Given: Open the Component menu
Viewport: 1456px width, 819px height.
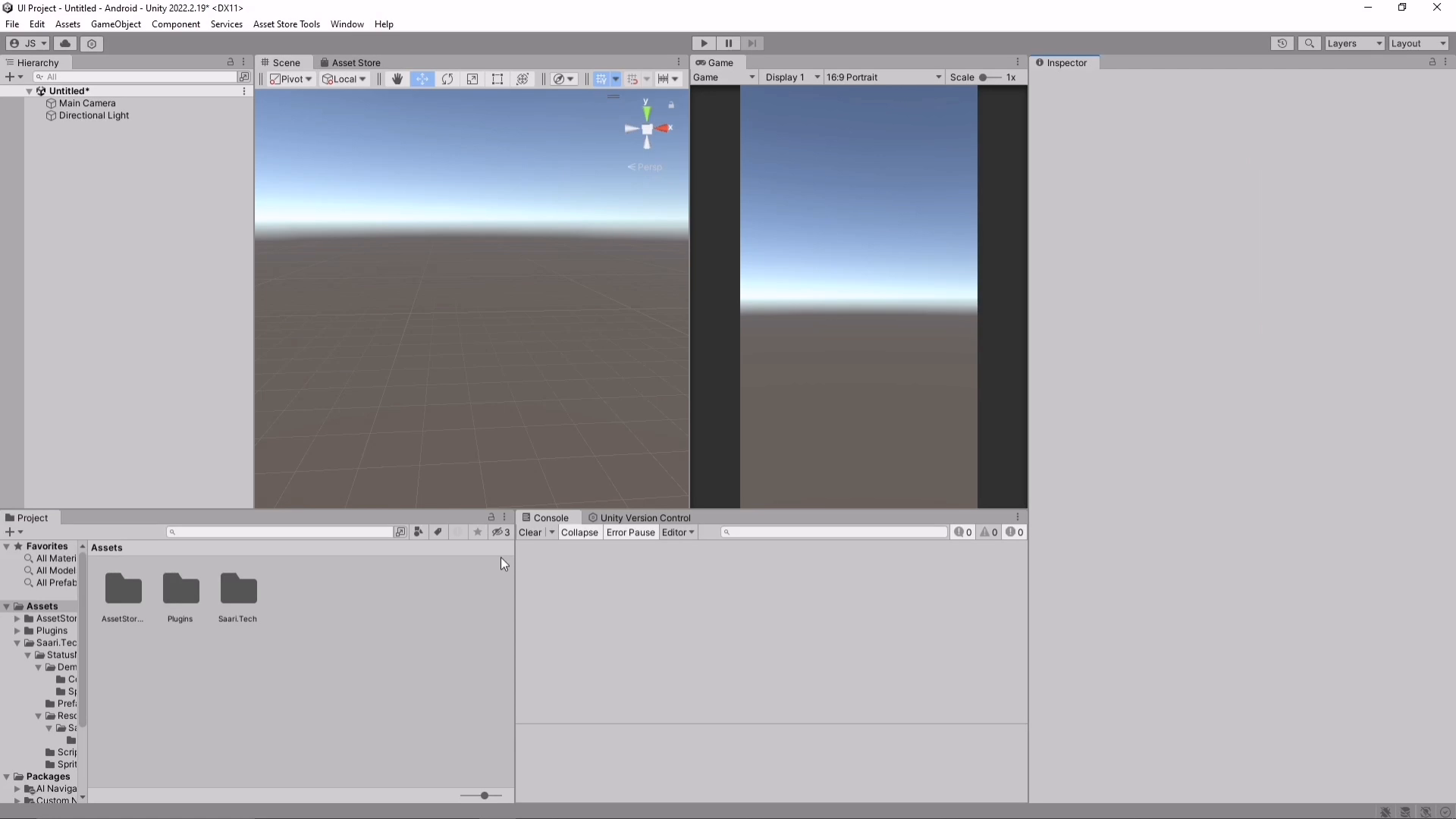Looking at the screenshot, I should click(176, 24).
